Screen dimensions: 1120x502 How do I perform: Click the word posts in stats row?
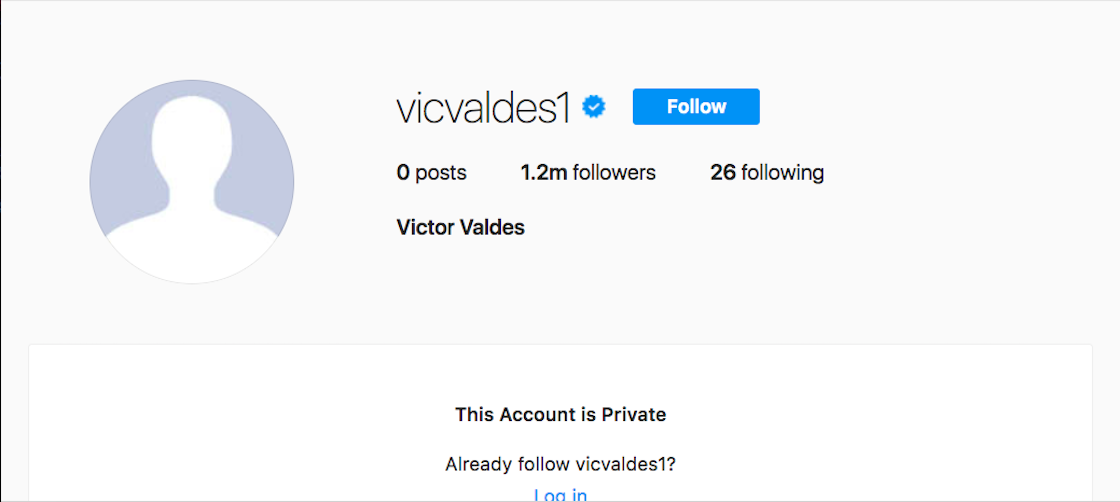click(x=441, y=173)
